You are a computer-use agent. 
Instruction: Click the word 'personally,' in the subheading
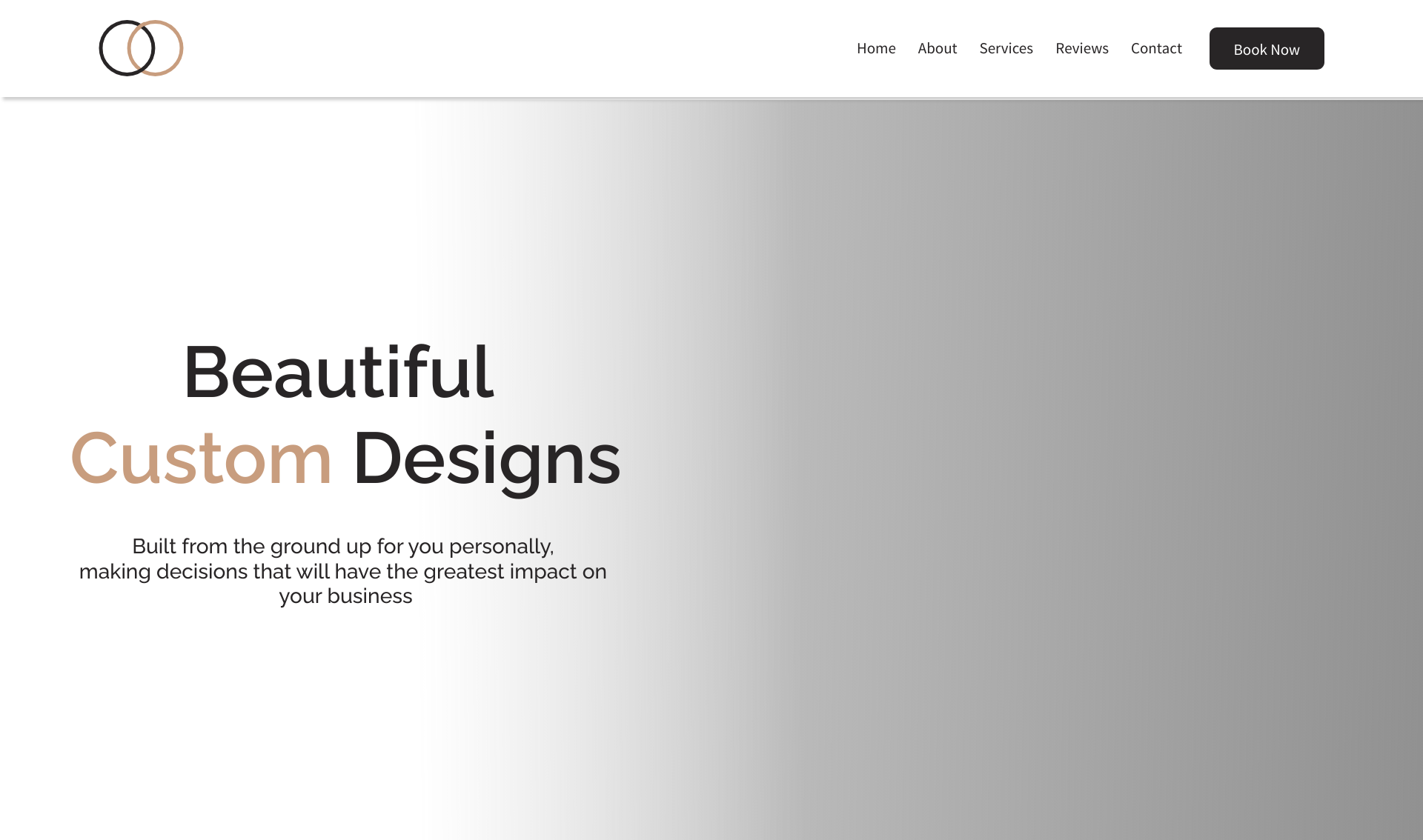click(x=501, y=547)
